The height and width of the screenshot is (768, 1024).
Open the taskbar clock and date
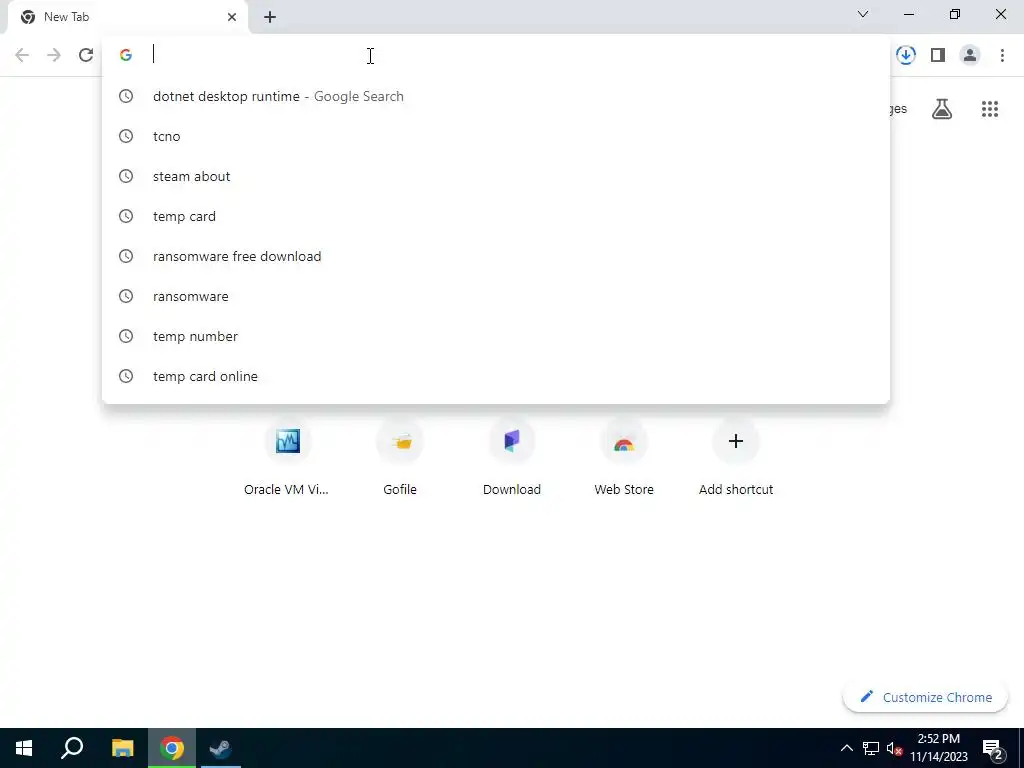(939, 748)
